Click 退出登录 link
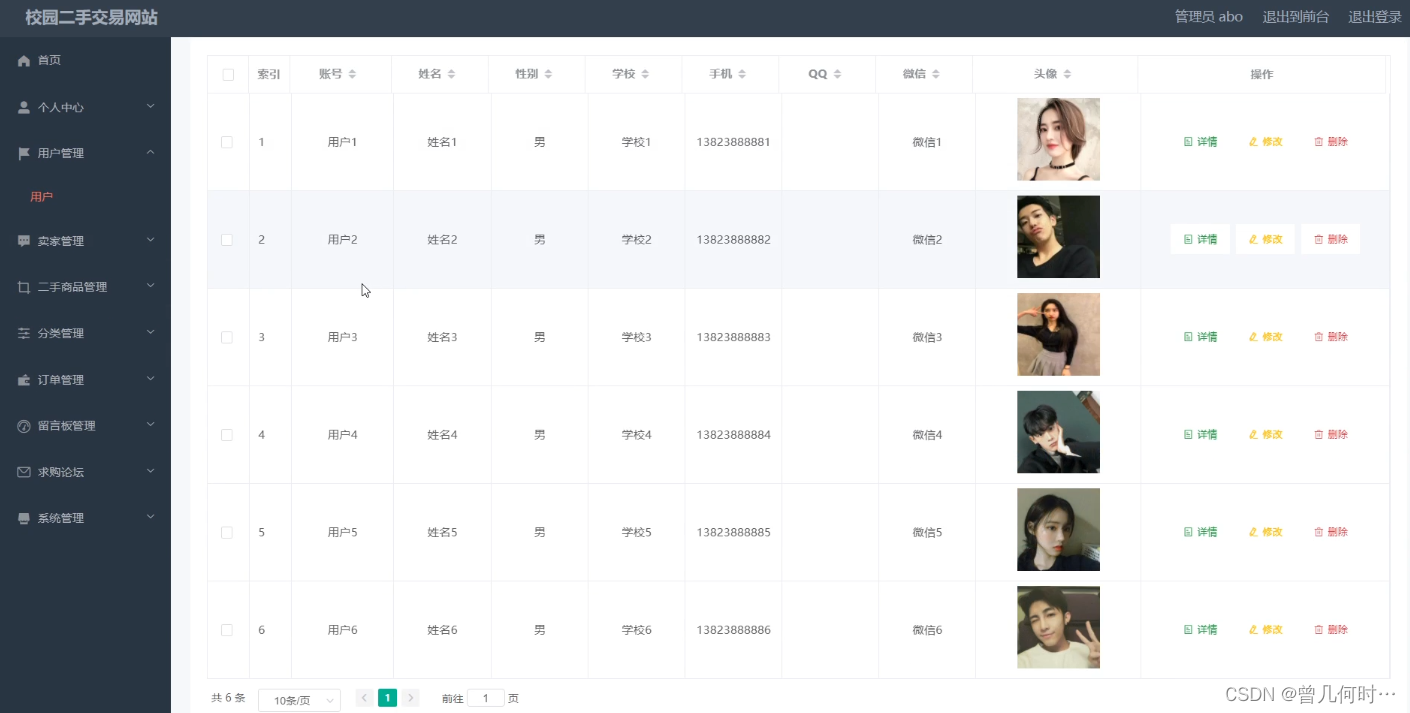Viewport: 1410px width, 713px height. click(1375, 17)
